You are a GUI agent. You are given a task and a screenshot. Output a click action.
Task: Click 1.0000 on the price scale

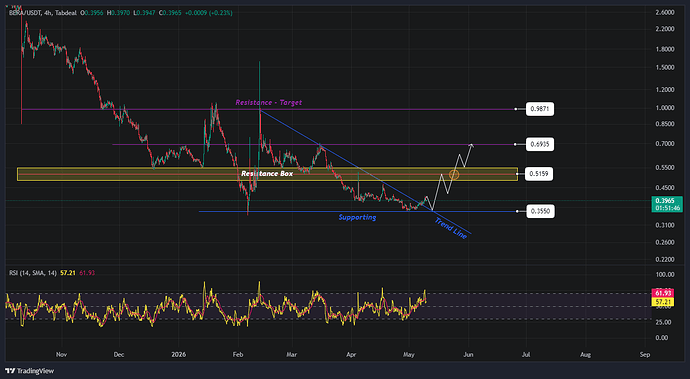click(x=665, y=108)
